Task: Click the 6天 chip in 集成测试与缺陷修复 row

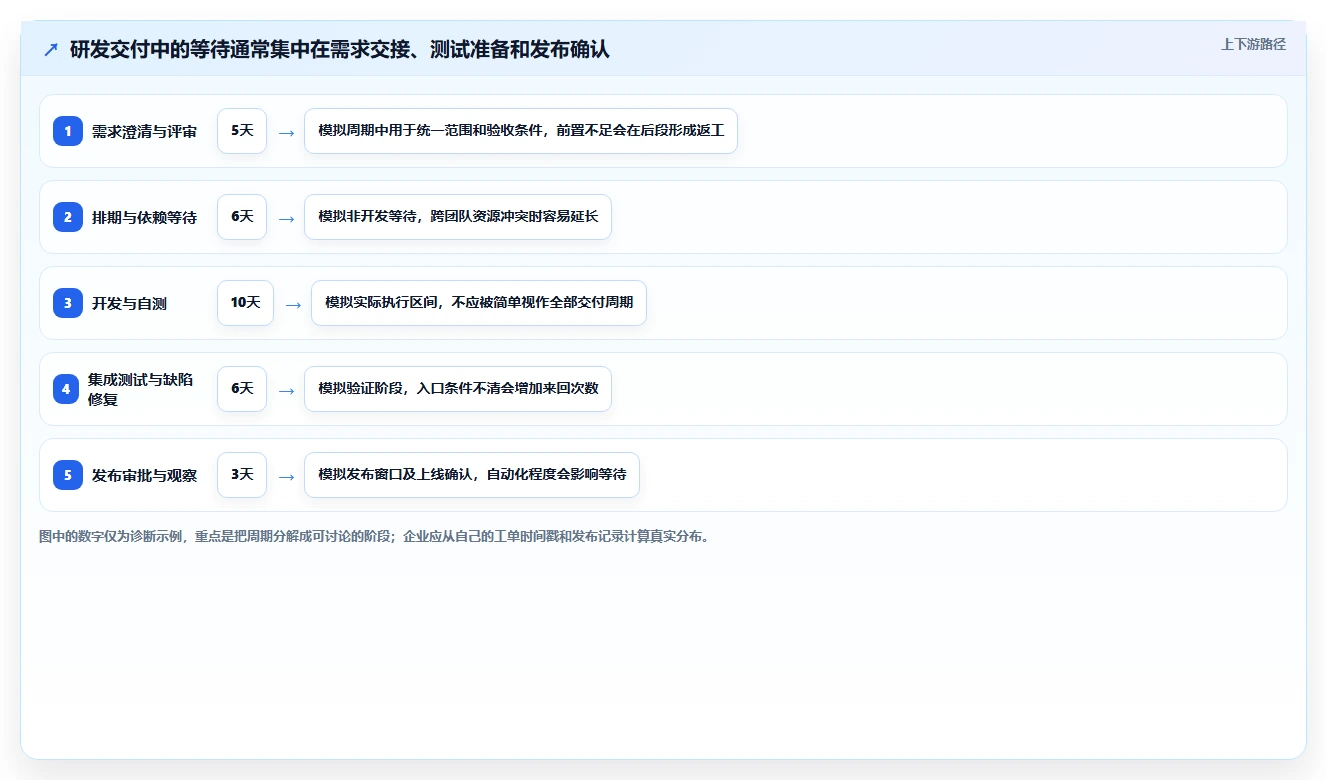Action: pos(242,389)
